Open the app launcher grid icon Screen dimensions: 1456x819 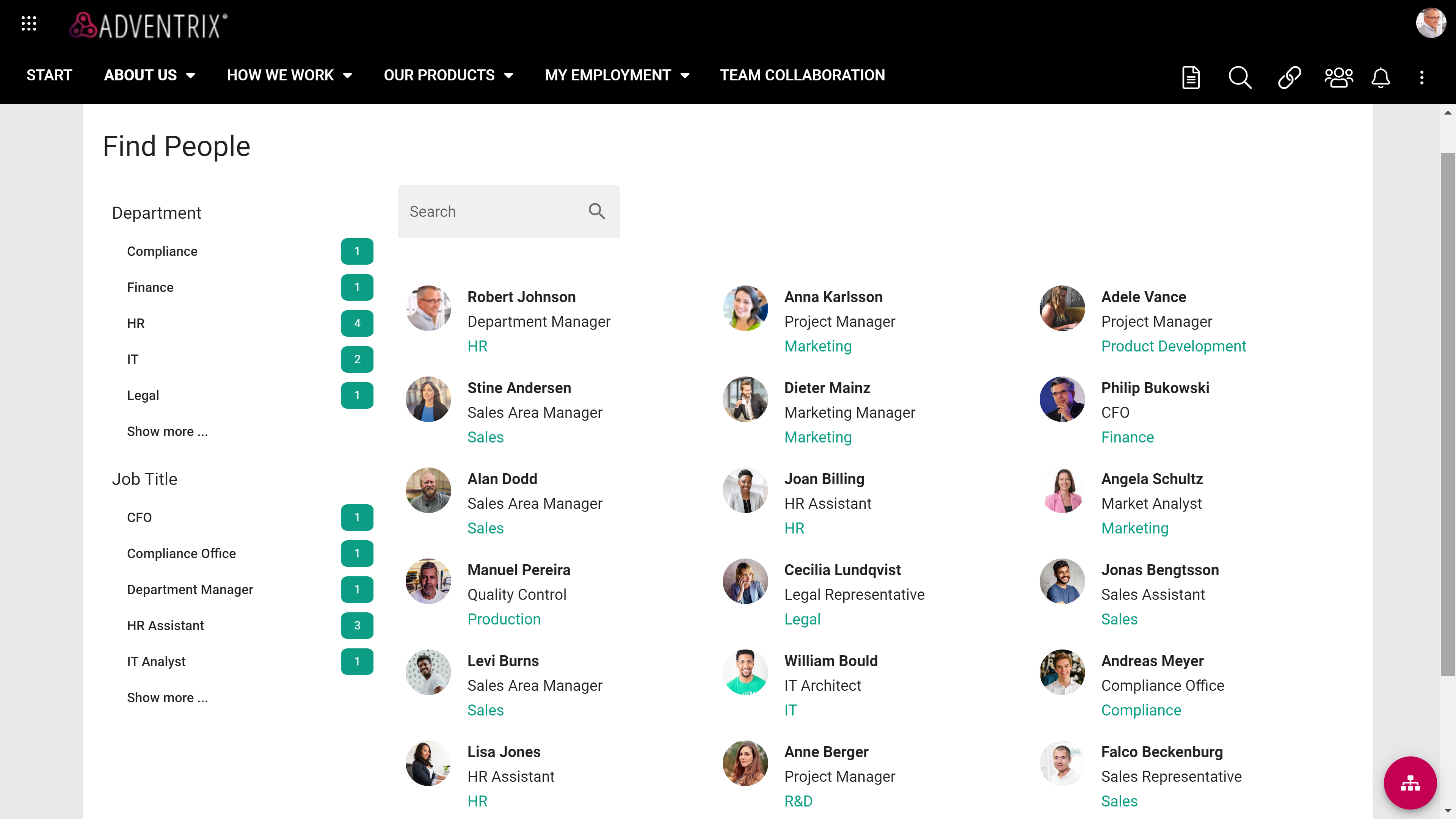pos(29,24)
